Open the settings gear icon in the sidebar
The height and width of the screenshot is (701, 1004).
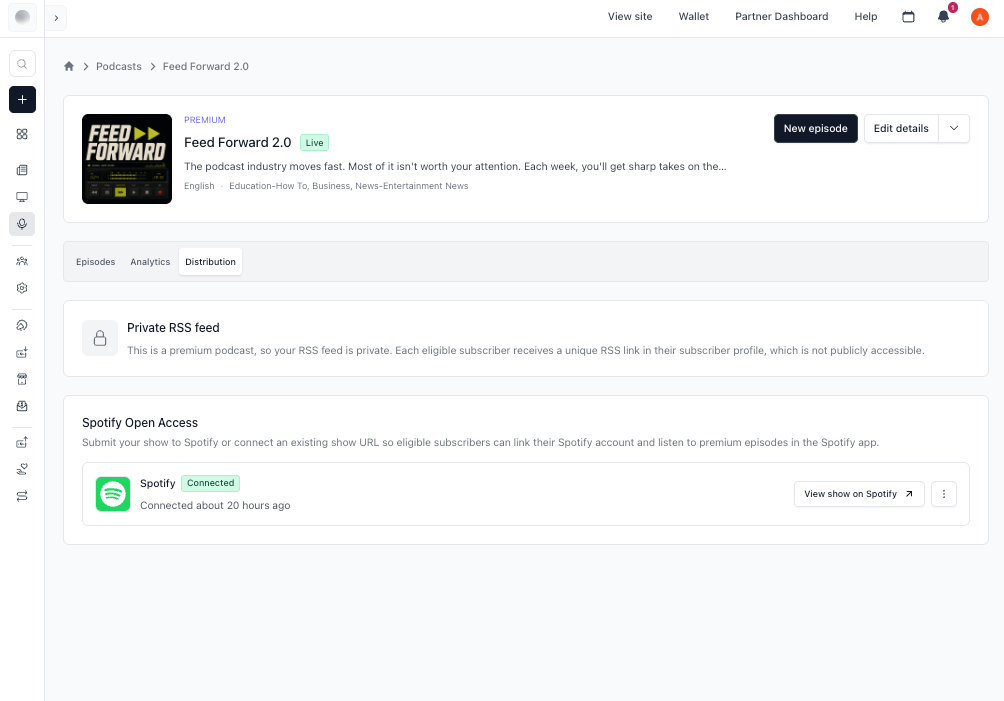tap(22, 288)
